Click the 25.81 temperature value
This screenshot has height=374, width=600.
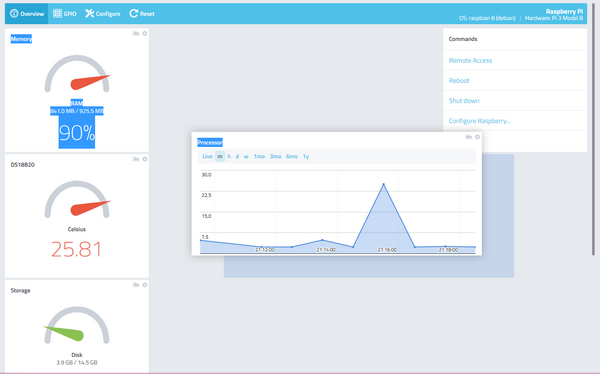(77, 249)
